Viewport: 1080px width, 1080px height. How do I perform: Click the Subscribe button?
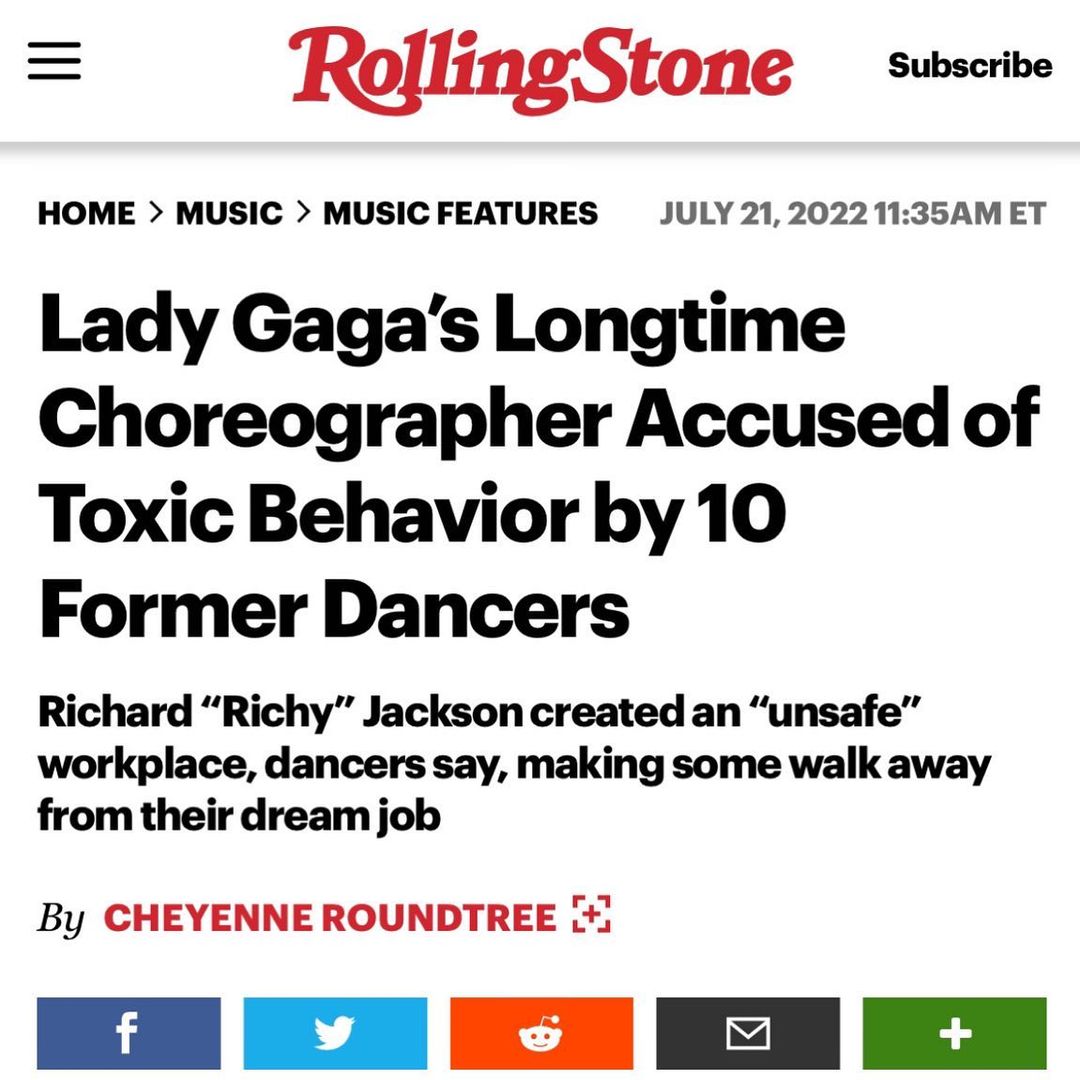969,65
